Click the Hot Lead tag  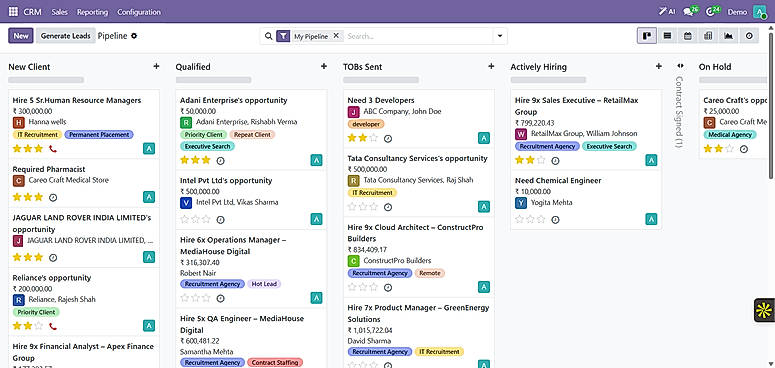264,284
